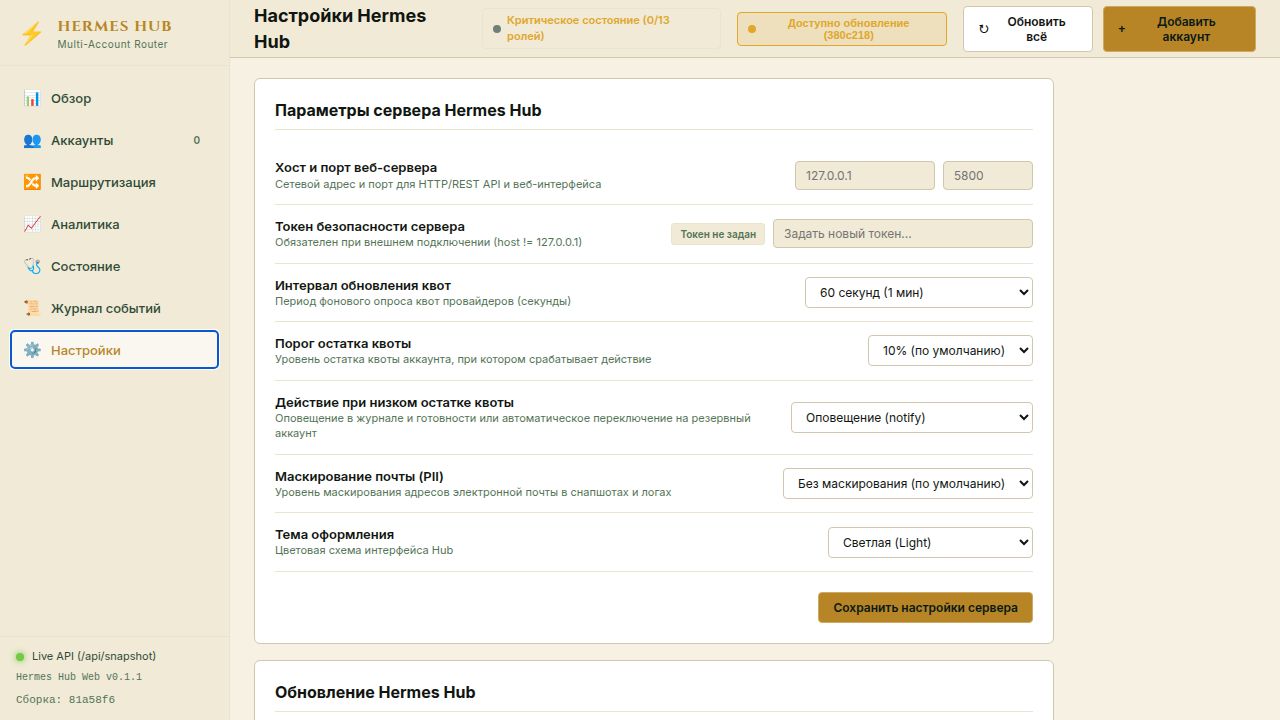1280x720 pixels.
Task: Open Аналитика via its graph icon
Action: coord(32,224)
